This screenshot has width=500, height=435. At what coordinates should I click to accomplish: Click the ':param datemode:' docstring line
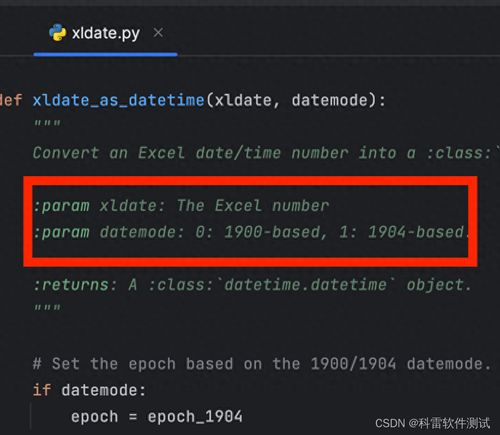coord(251,232)
